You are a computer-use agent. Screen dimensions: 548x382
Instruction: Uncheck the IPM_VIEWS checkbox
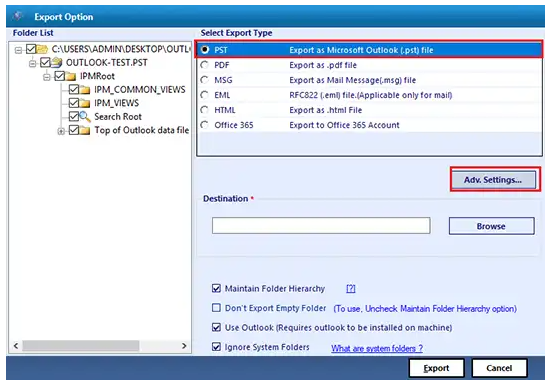pyautogui.click(x=73, y=103)
